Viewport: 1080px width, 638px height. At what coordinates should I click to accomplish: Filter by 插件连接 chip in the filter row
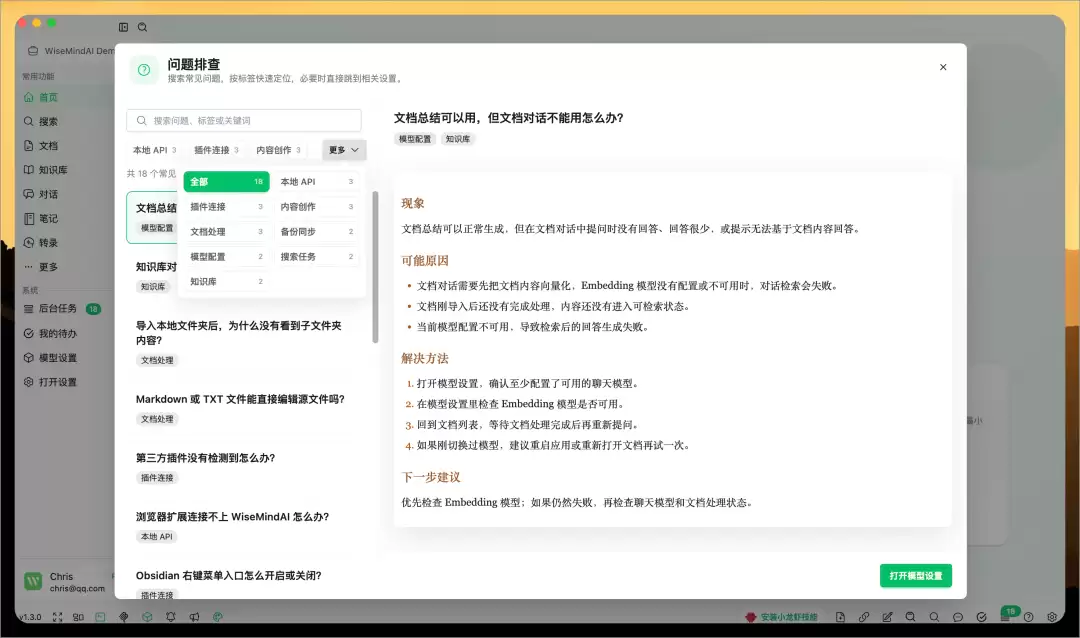point(216,150)
